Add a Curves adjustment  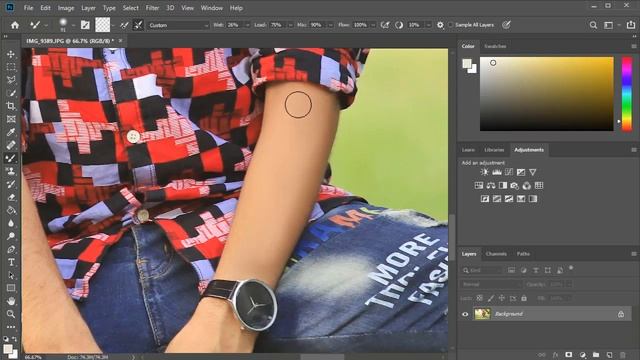[x=509, y=172]
